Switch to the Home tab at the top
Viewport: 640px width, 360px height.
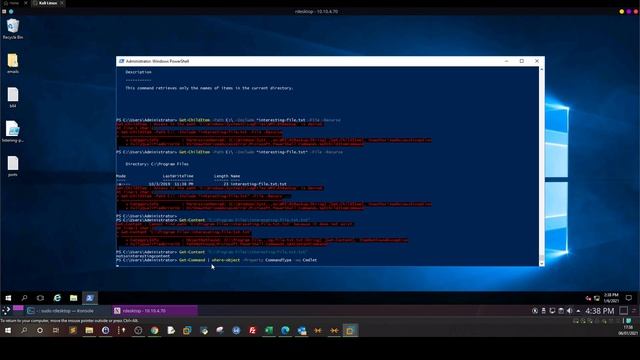[x=12, y=3]
